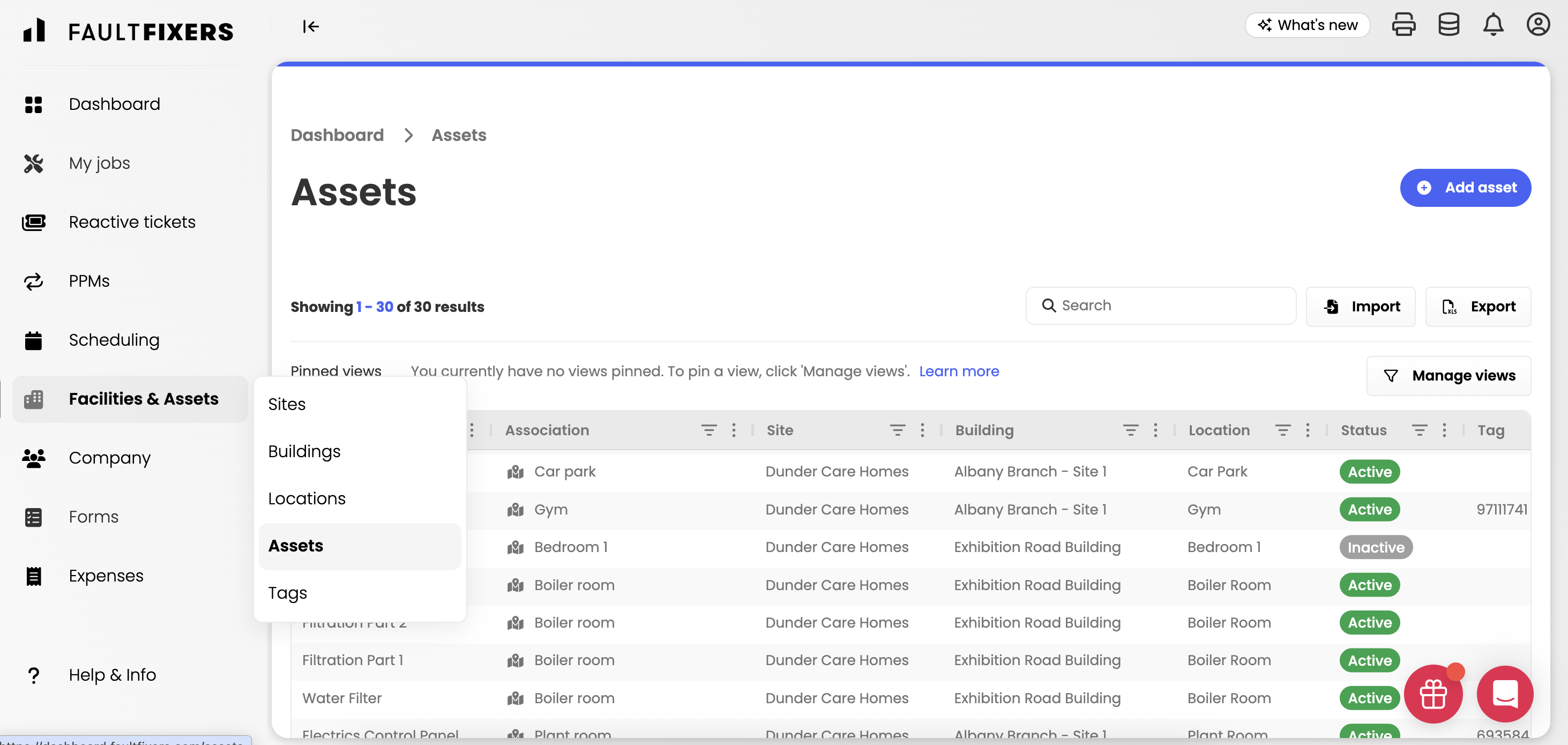Open the Dashboard sidebar icon
1568x745 pixels.
(x=33, y=104)
